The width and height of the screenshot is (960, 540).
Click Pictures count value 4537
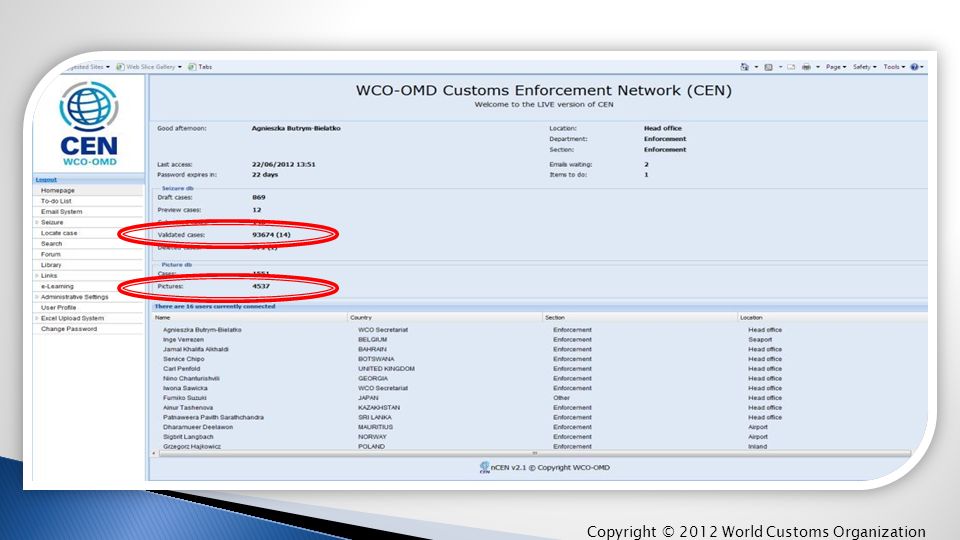point(261,287)
